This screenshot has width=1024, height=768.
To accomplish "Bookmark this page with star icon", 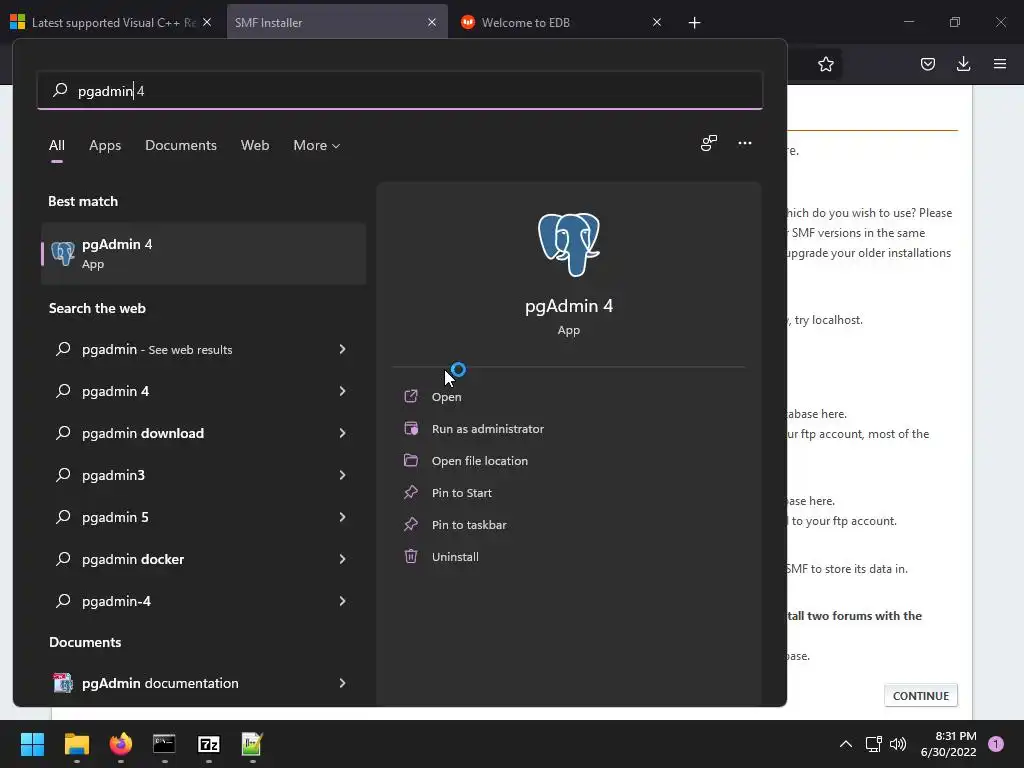I will click(x=825, y=64).
